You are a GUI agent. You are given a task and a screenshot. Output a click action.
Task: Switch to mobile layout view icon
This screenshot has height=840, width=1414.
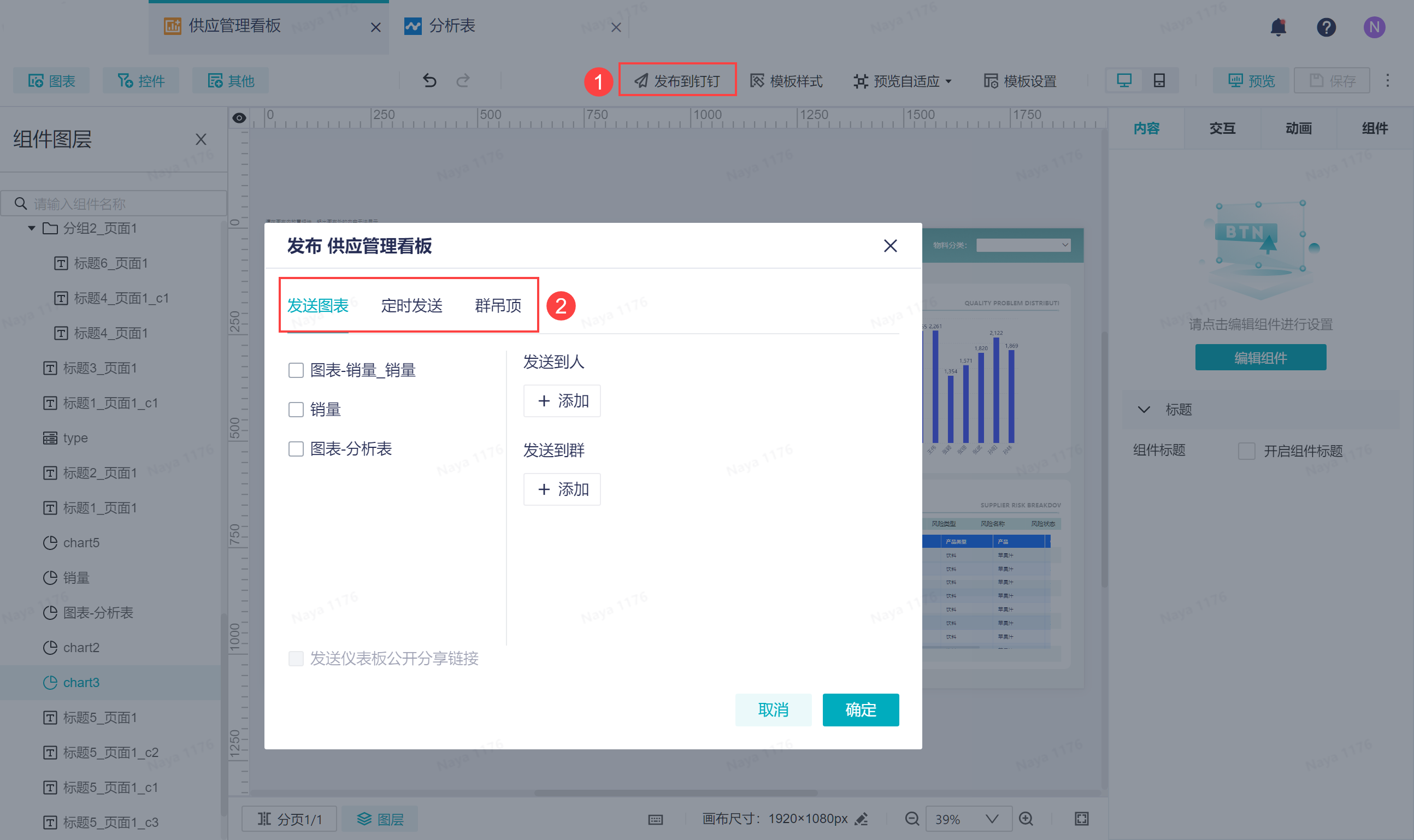coord(1159,80)
